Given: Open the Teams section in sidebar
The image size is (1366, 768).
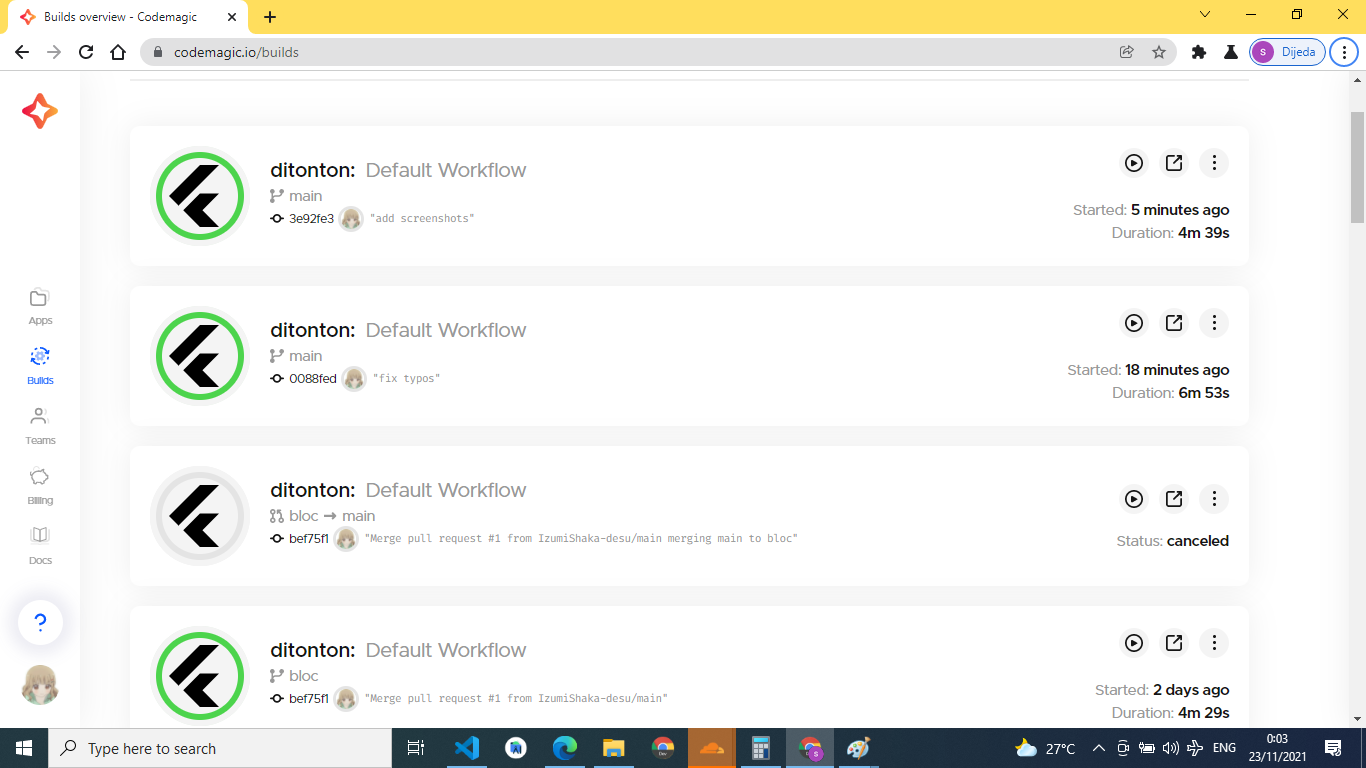Looking at the screenshot, I should coord(40,426).
